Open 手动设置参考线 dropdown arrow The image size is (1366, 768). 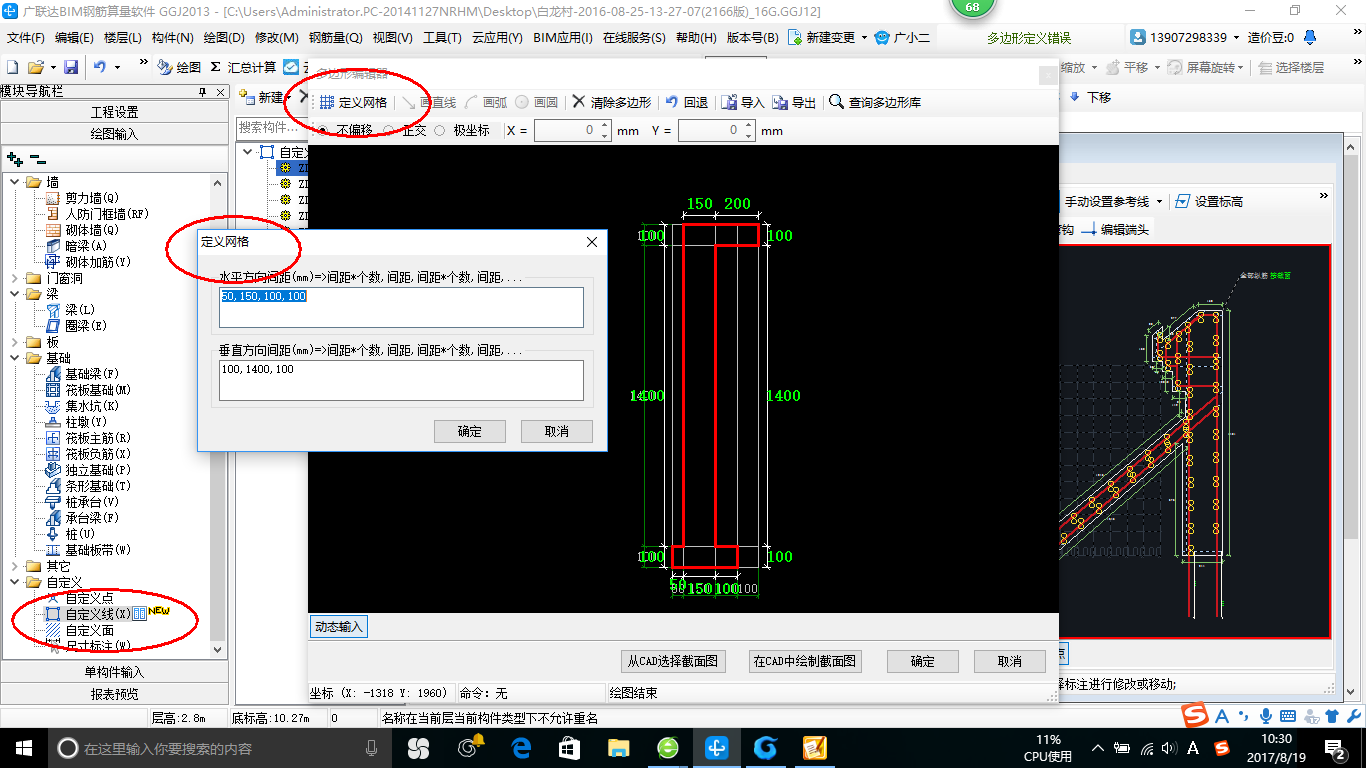1158,202
